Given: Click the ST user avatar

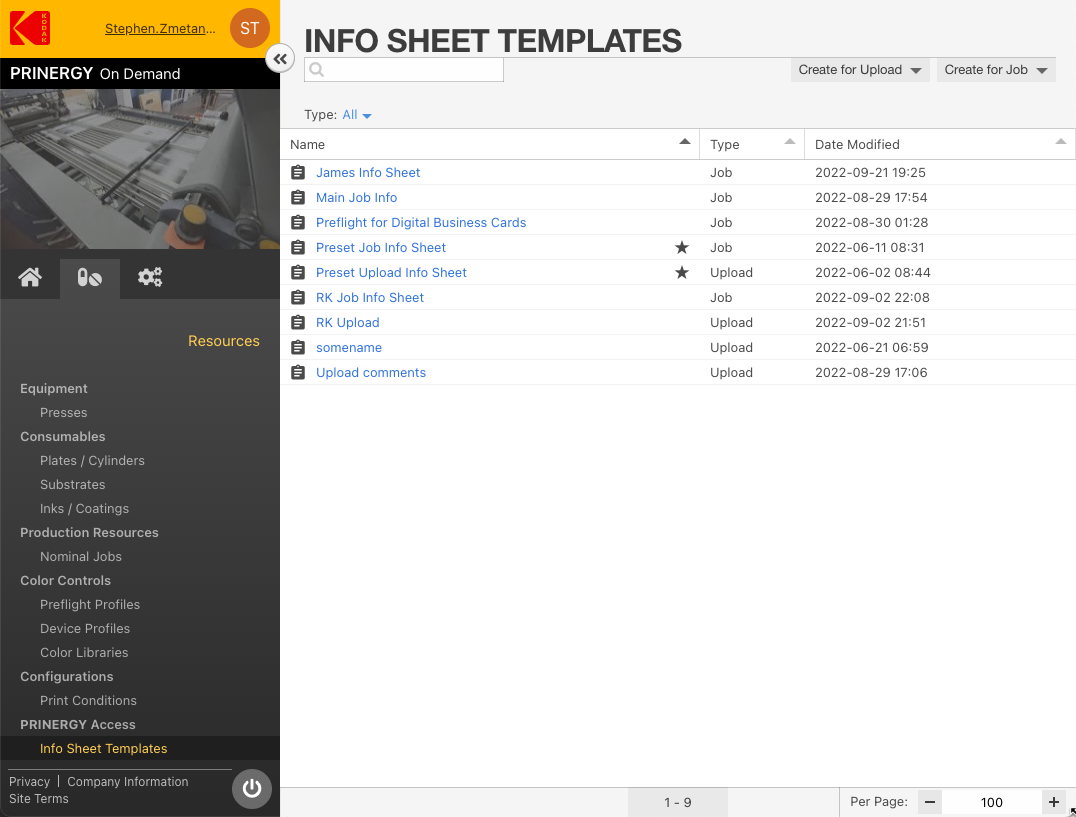Looking at the screenshot, I should 249,28.
